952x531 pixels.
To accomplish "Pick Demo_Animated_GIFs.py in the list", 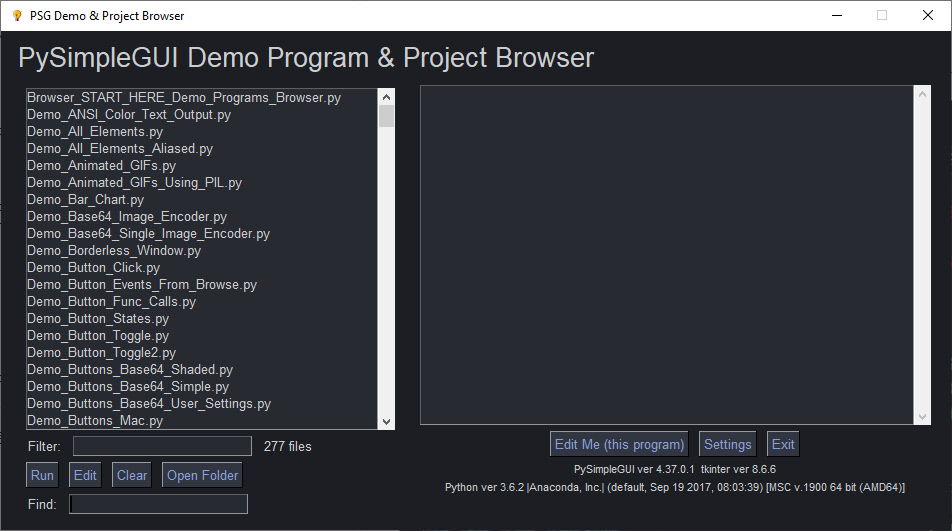I will 102,166.
